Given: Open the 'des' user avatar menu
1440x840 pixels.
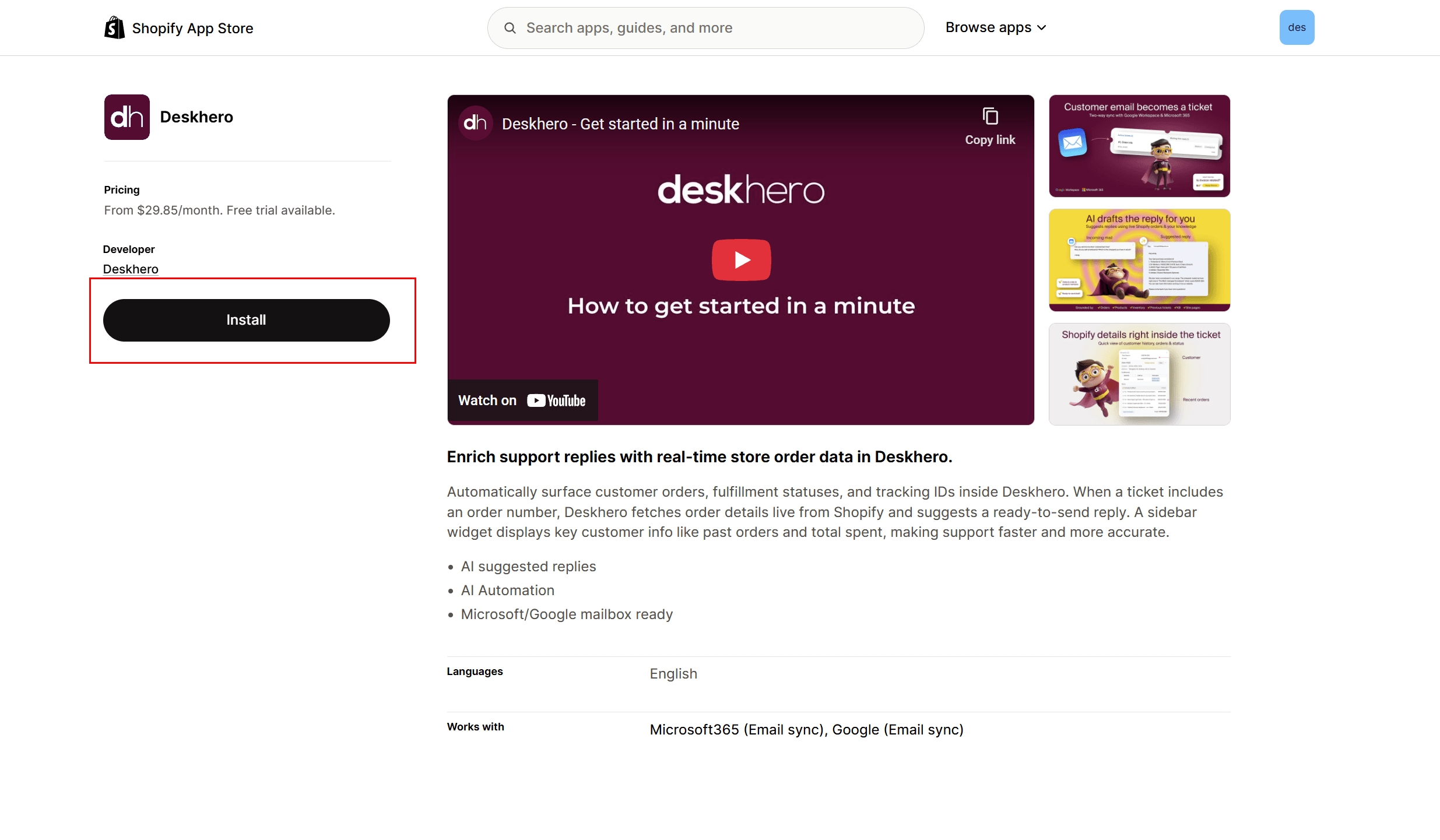Looking at the screenshot, I should [1297, 27].
